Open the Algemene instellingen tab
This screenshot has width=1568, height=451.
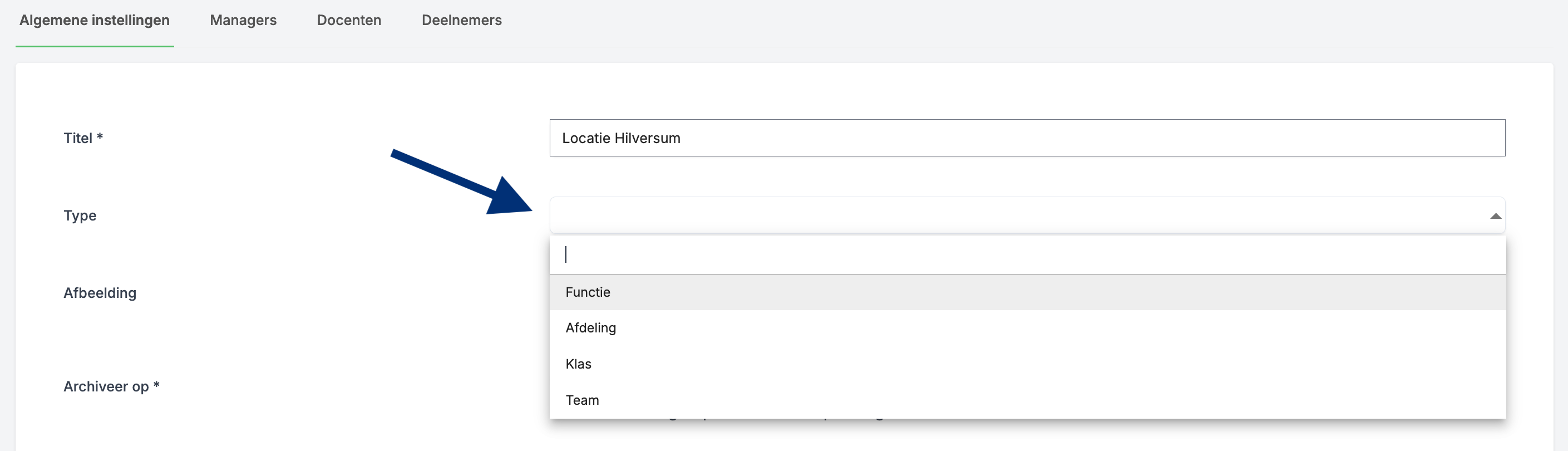[x=95, y=20]
